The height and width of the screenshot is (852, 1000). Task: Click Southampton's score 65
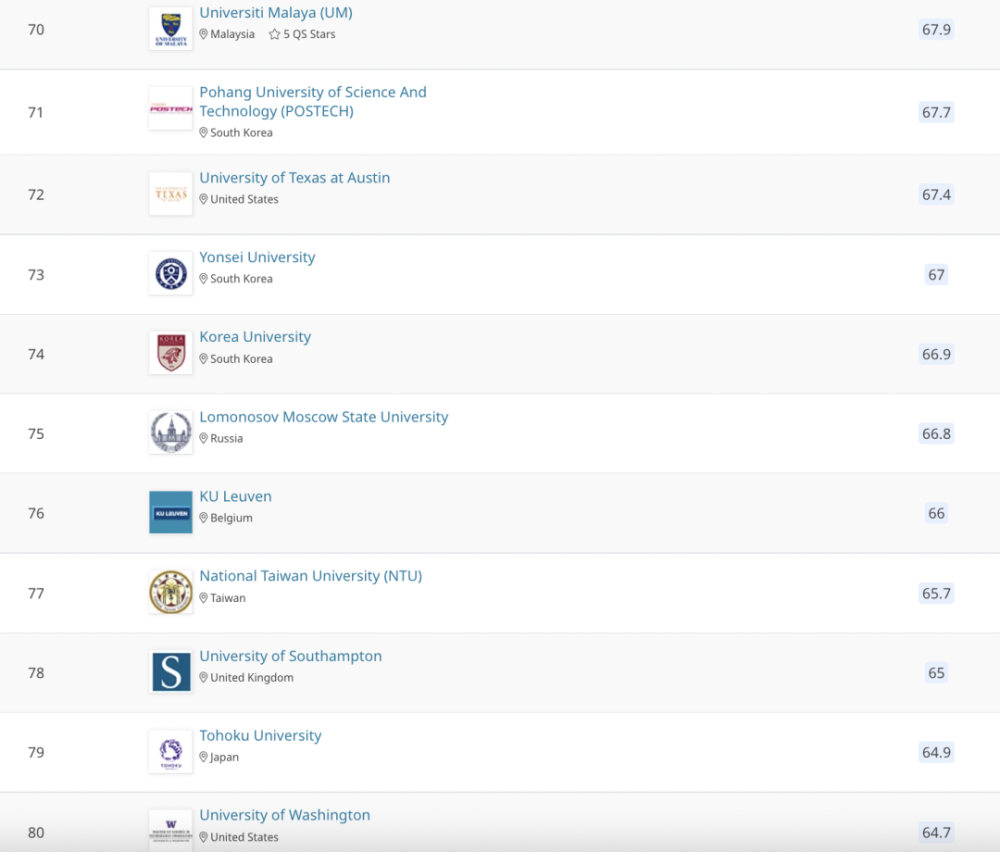pyautogui.click(x=936, y=673)
